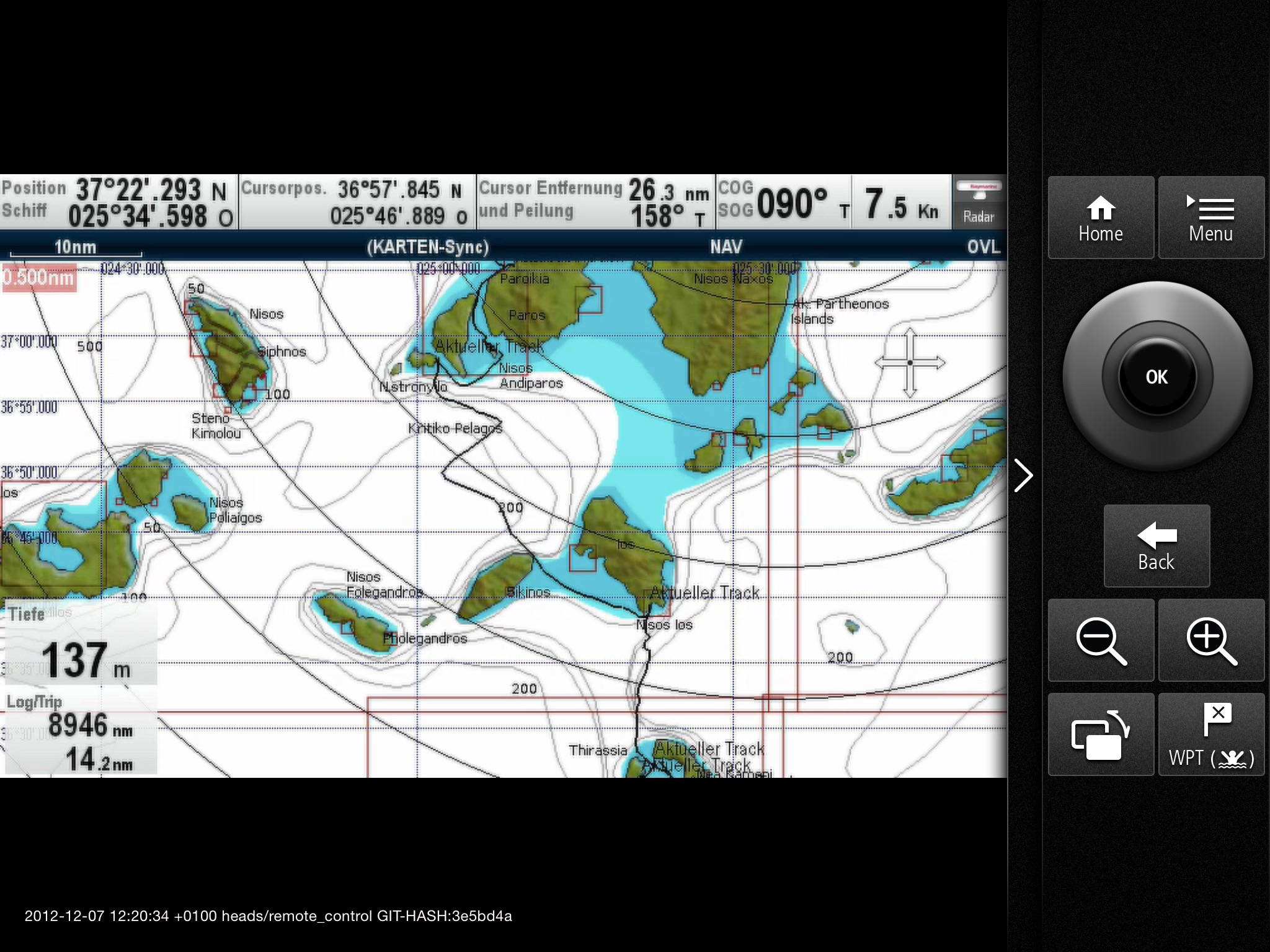The width and height of the screenshot is (1270, 952).
Task: Collapse the control panel with the chevron
Action: coord(1023,475)
